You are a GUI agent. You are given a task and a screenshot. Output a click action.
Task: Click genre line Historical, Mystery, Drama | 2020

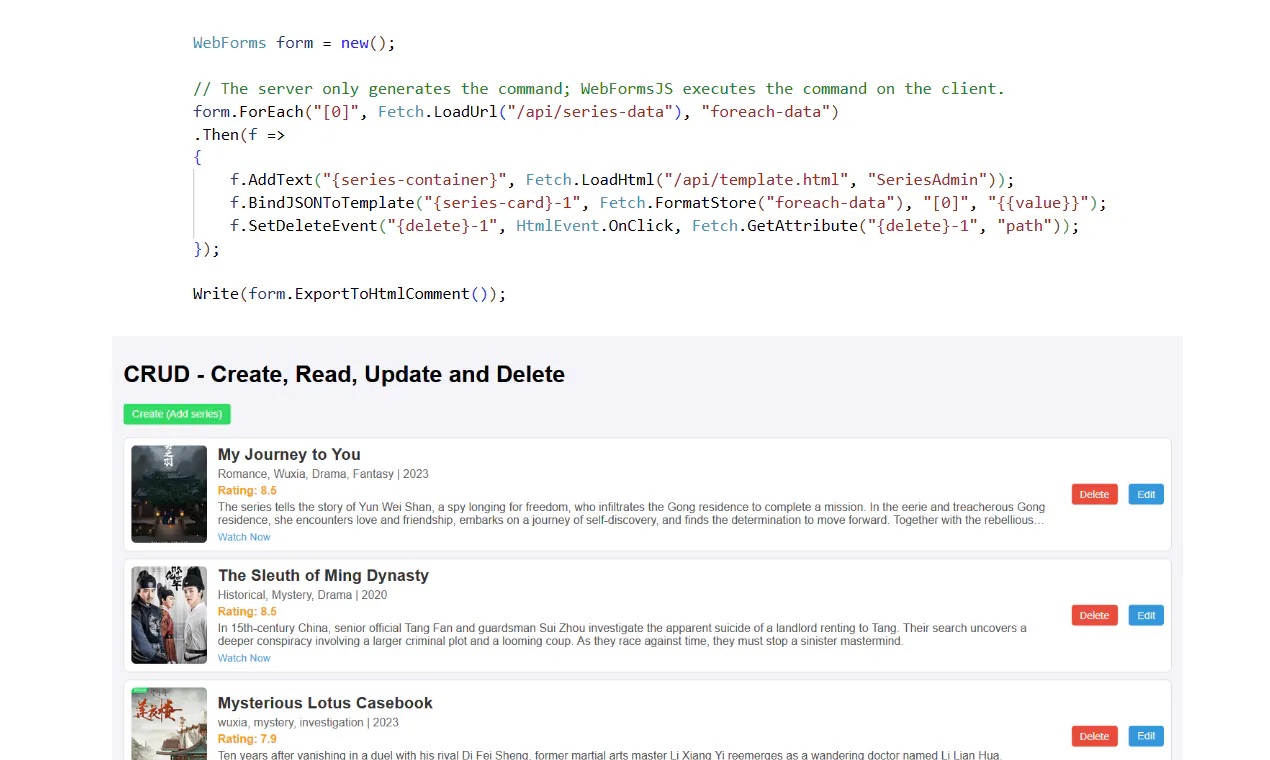302,595
